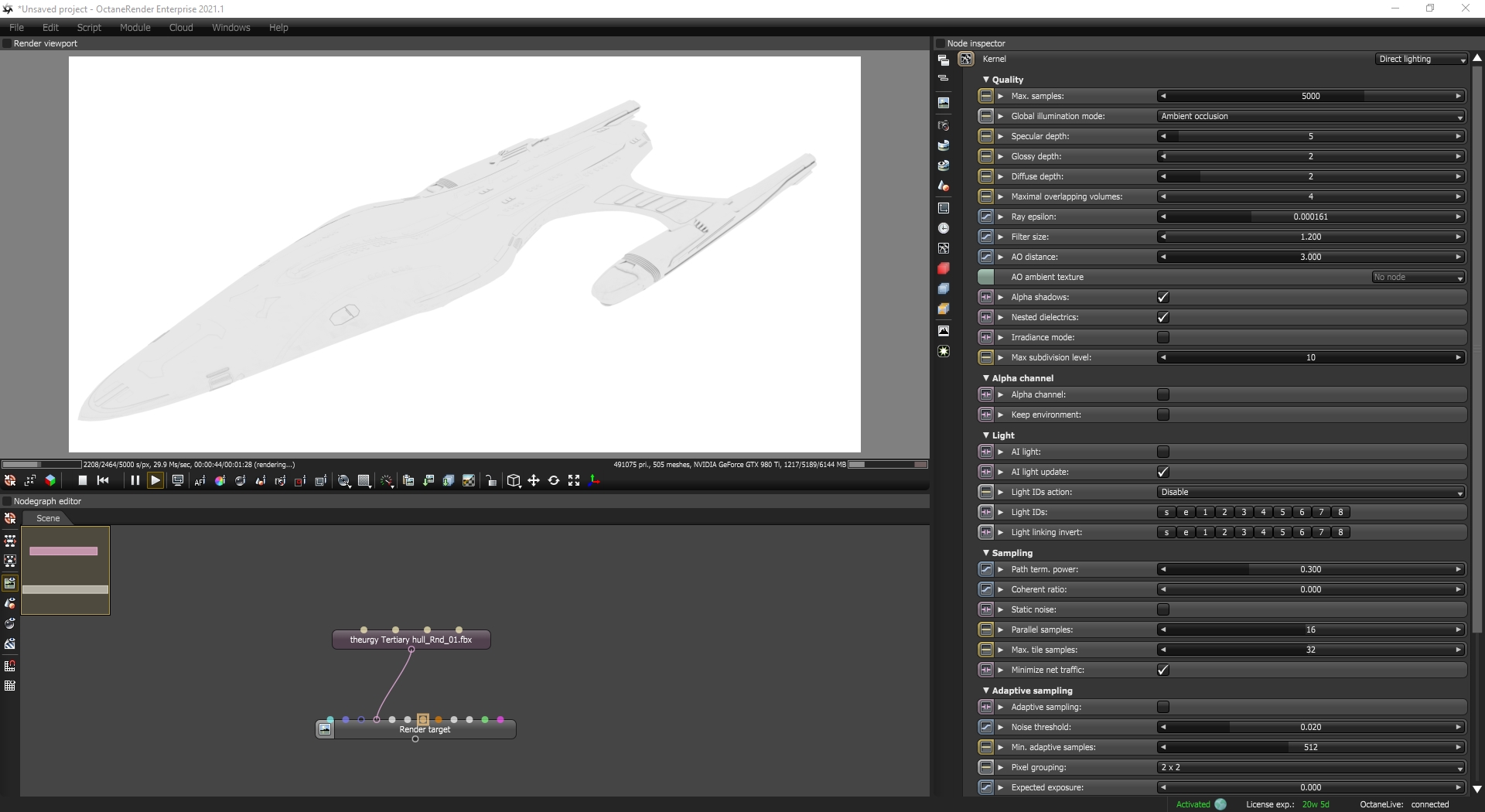The height and width of the screenshot is (812, 1485).
Task: Collapse the Alpha channel section
Action: pyautogui.click(x=986, y=378)
